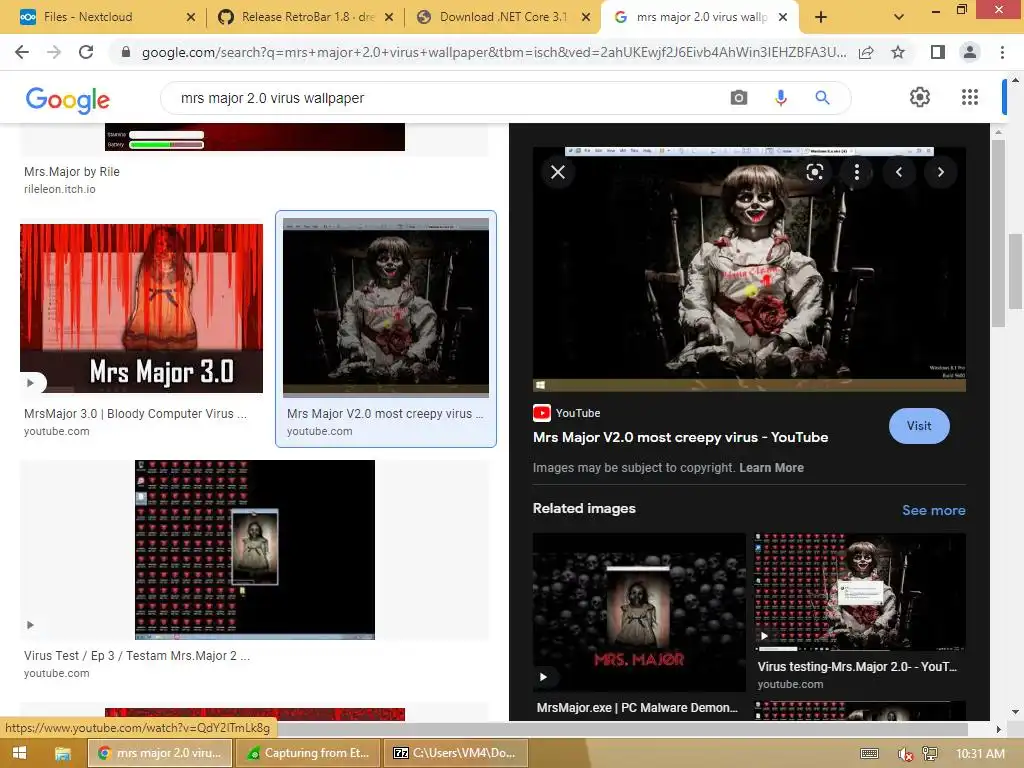Open Mrs Major 3.0 thumbnail result
This screenshot has width=1024, height=768.
pyautogui.click(x=141, y=308)
